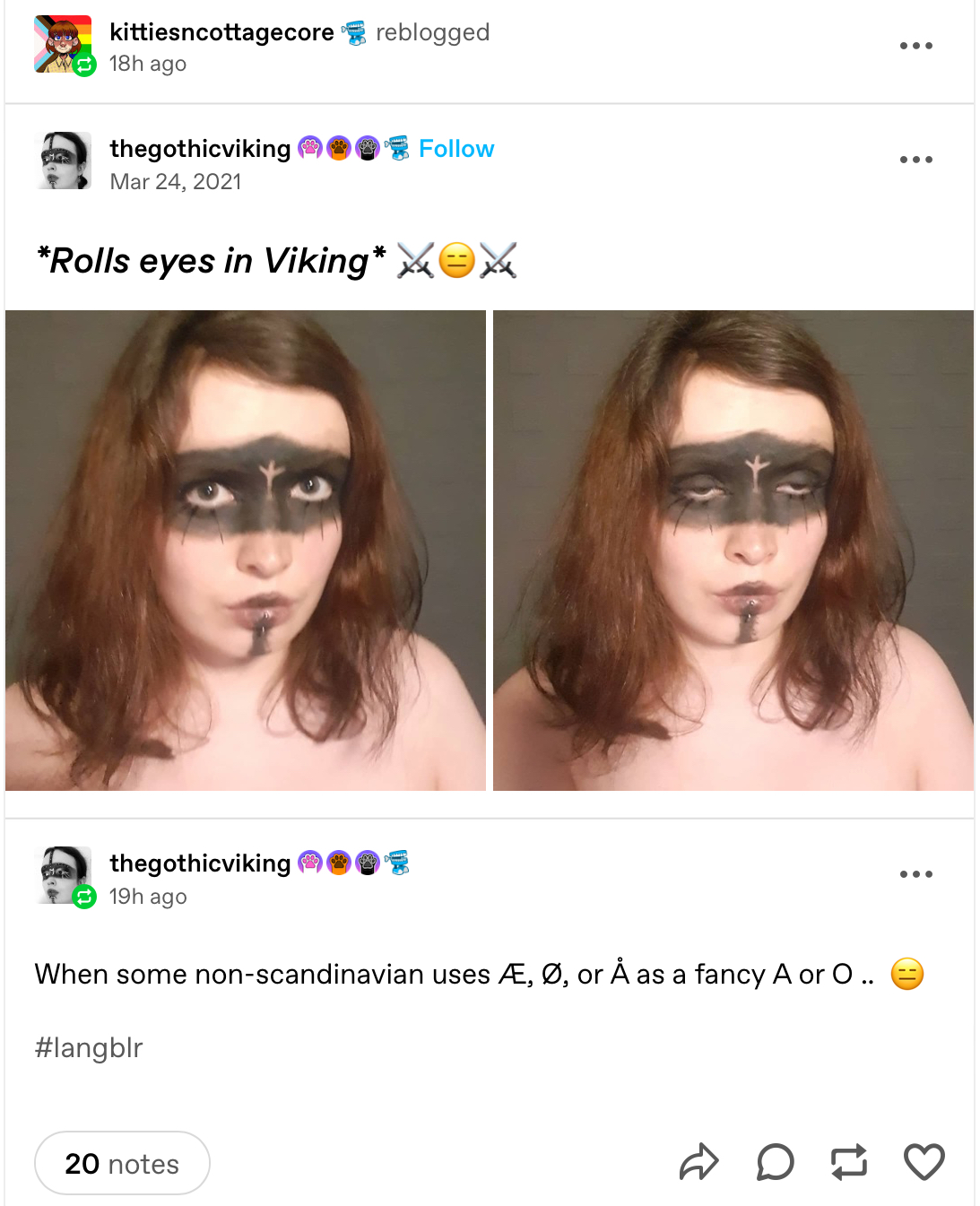This screenshot has height=1206, width=980.
Task: Visit kittiesncottagecore blog name link
Action: coord(221,32)
